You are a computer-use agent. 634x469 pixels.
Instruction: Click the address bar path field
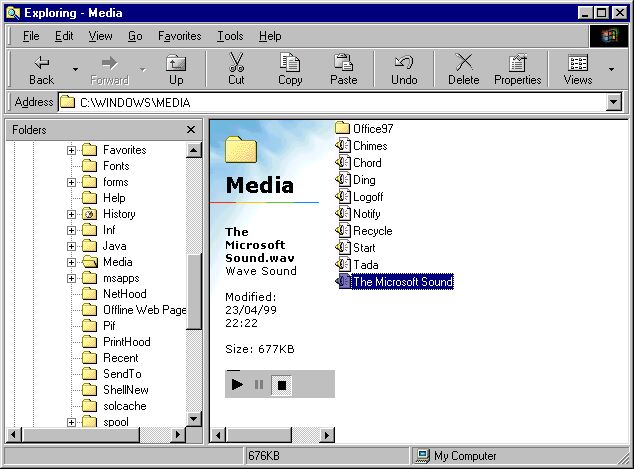(x=332, y=102)
